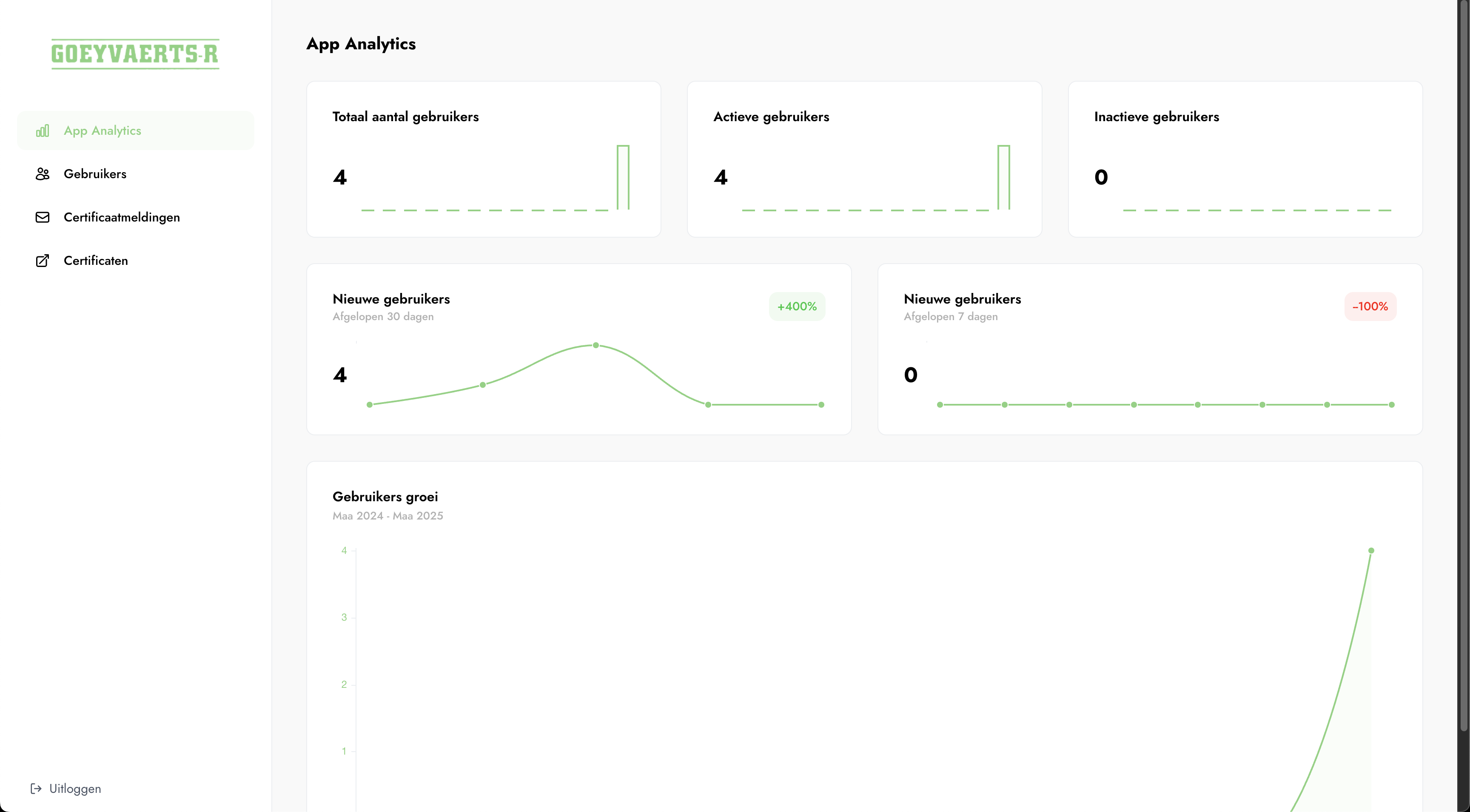Click the Totaal aantal gebruikers bar

click(623, 177)
